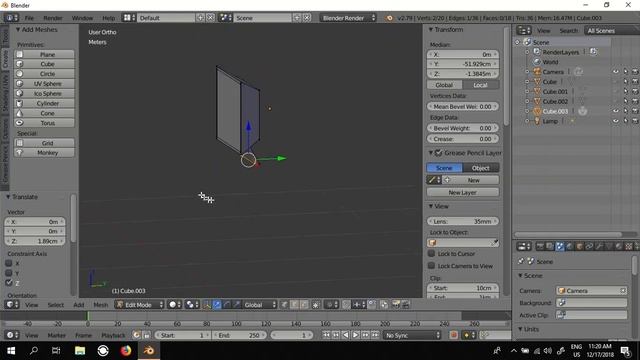Add a Monkey mesh
This screenshot has width=640, height=360.
click(x=44, y=153)
